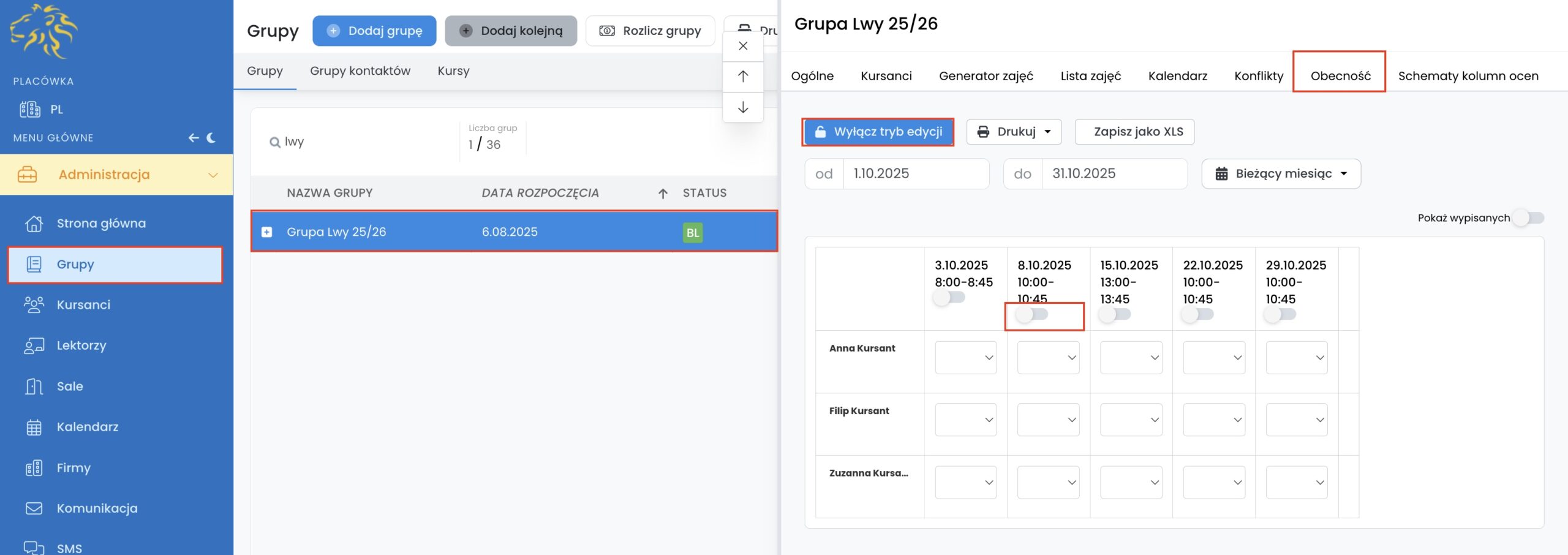Open the Bieżący miesiąc date range dropdown
Image resolution: width=1568 pixels, height=555 pixels.
point(1281,174)
